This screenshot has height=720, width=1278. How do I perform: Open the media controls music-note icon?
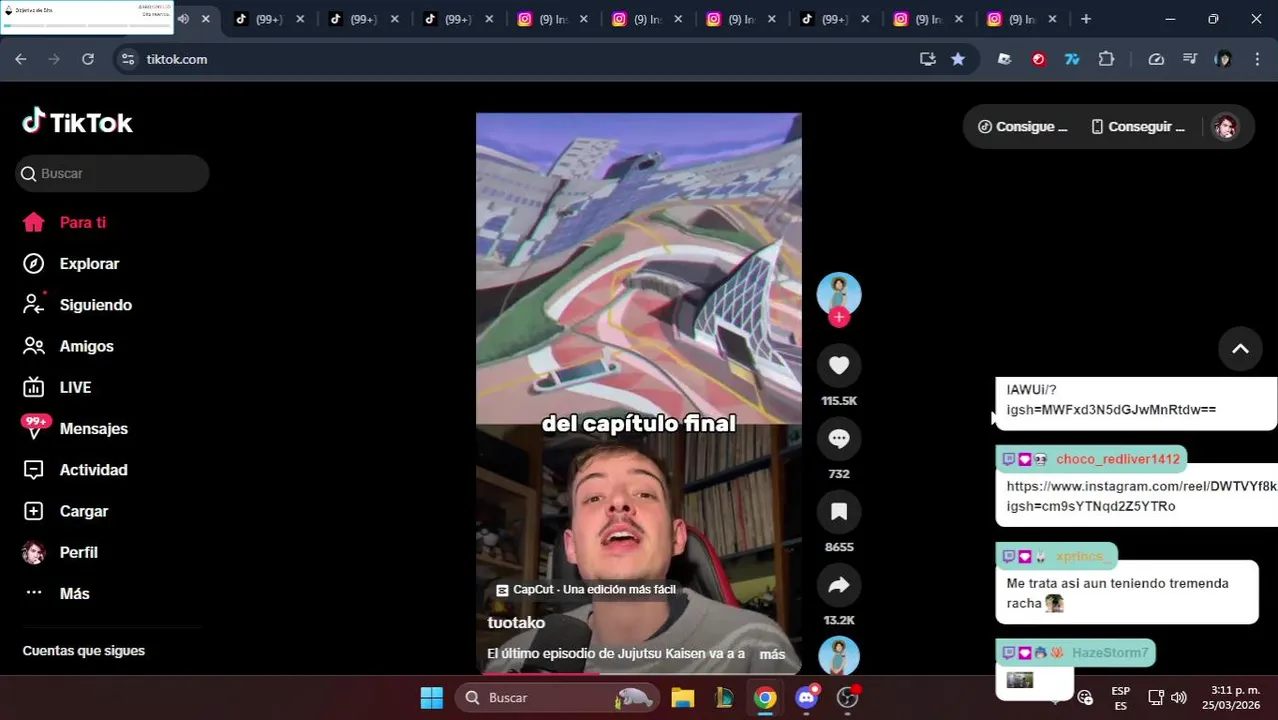[1190, 59]
